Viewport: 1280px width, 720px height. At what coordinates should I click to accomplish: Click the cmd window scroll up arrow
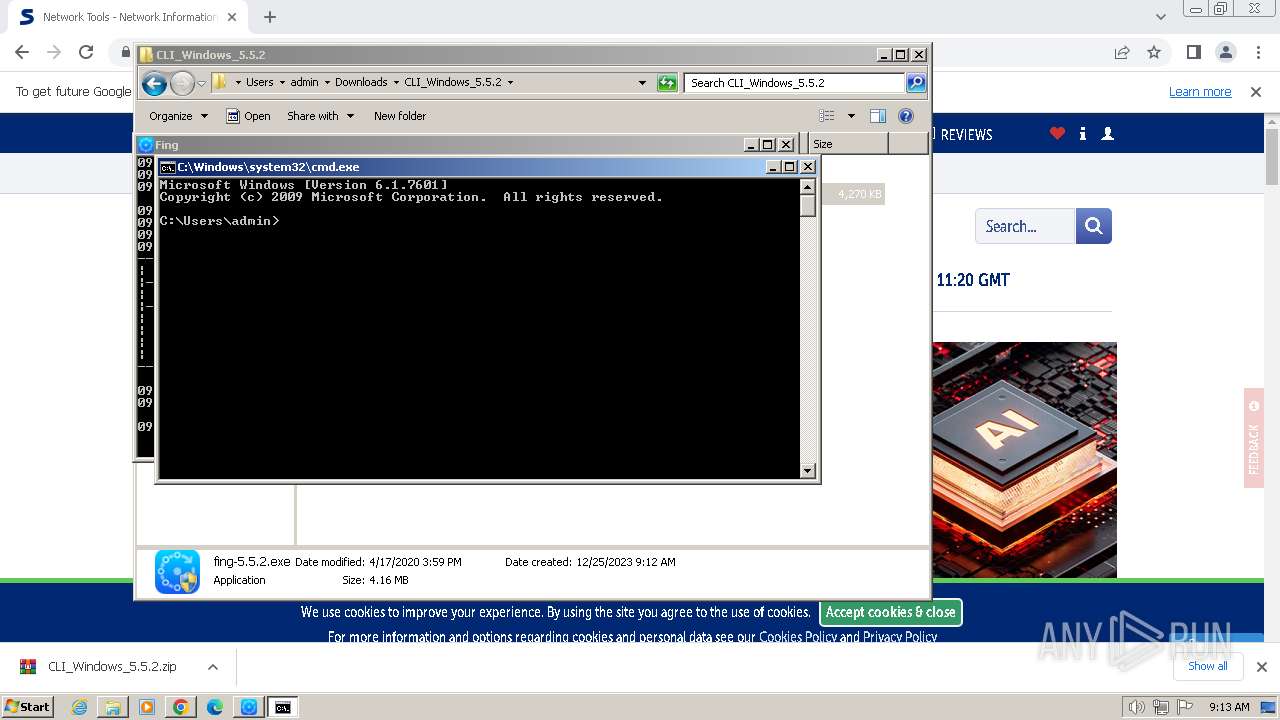point(807,186)
